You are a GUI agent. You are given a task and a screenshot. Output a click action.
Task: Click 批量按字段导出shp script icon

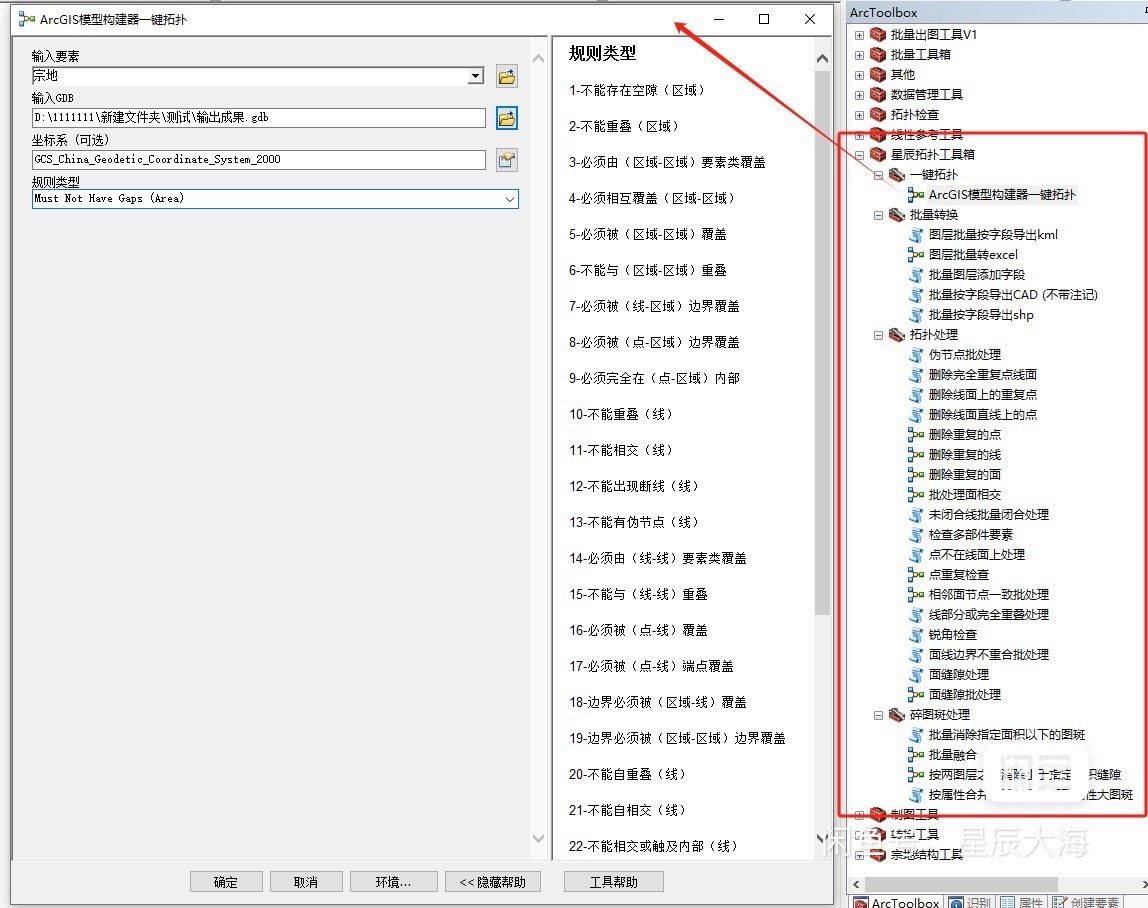pos(916,315)
